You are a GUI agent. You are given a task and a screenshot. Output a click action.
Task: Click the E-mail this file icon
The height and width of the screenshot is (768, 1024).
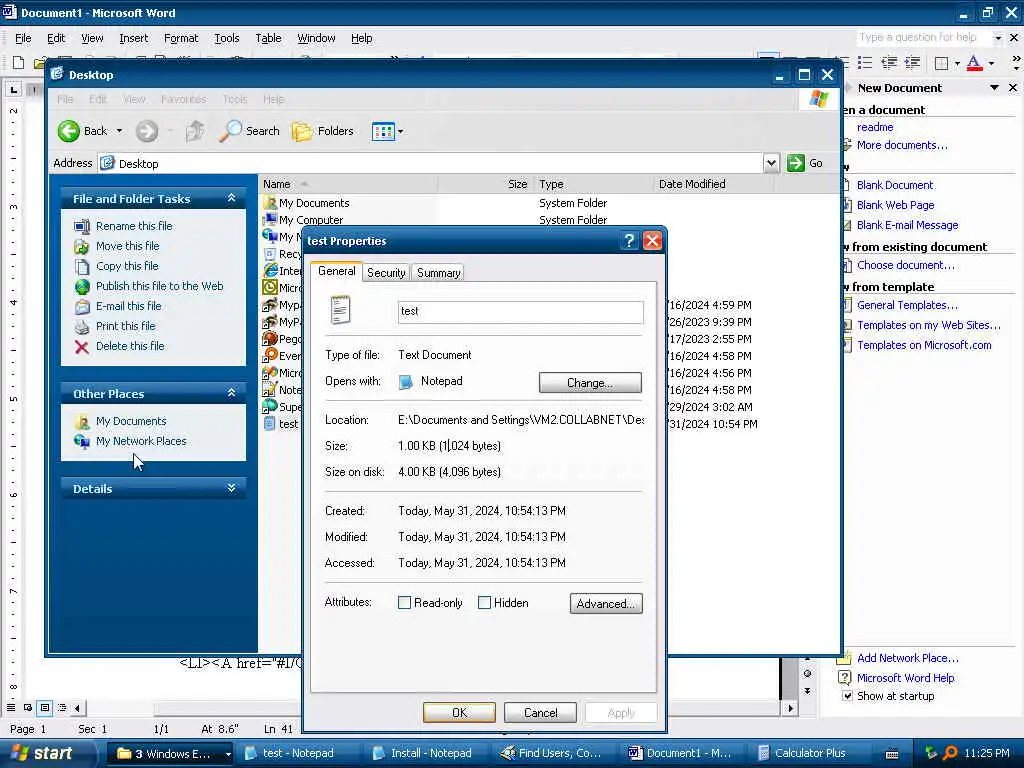pos(82,306)
